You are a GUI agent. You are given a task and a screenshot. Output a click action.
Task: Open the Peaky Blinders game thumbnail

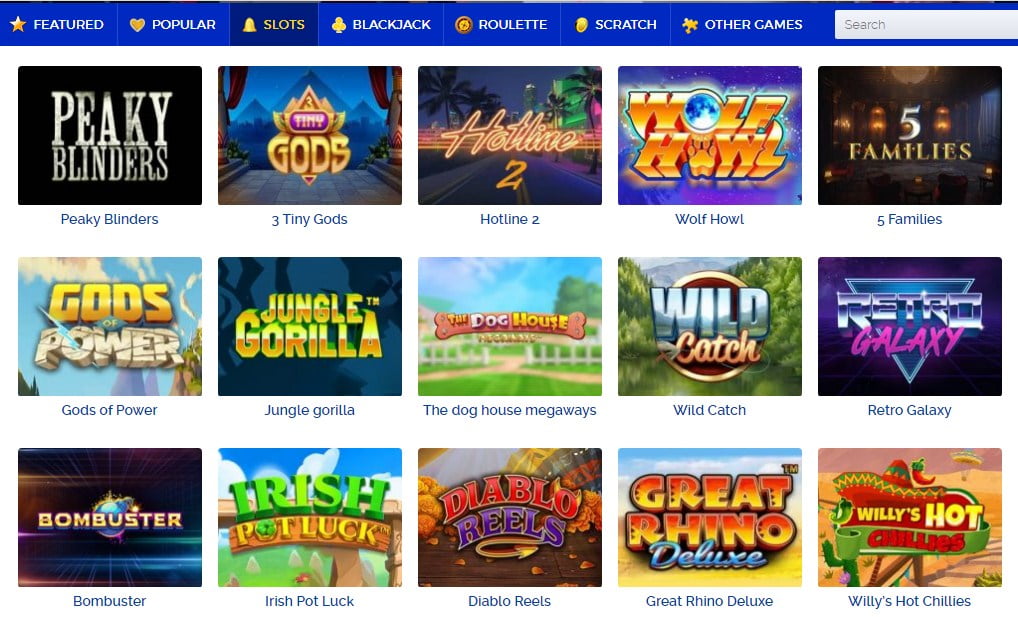coord(110,135)
